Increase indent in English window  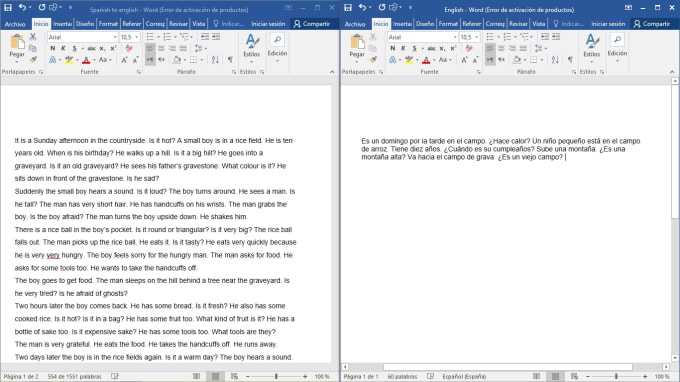(556, 37)
